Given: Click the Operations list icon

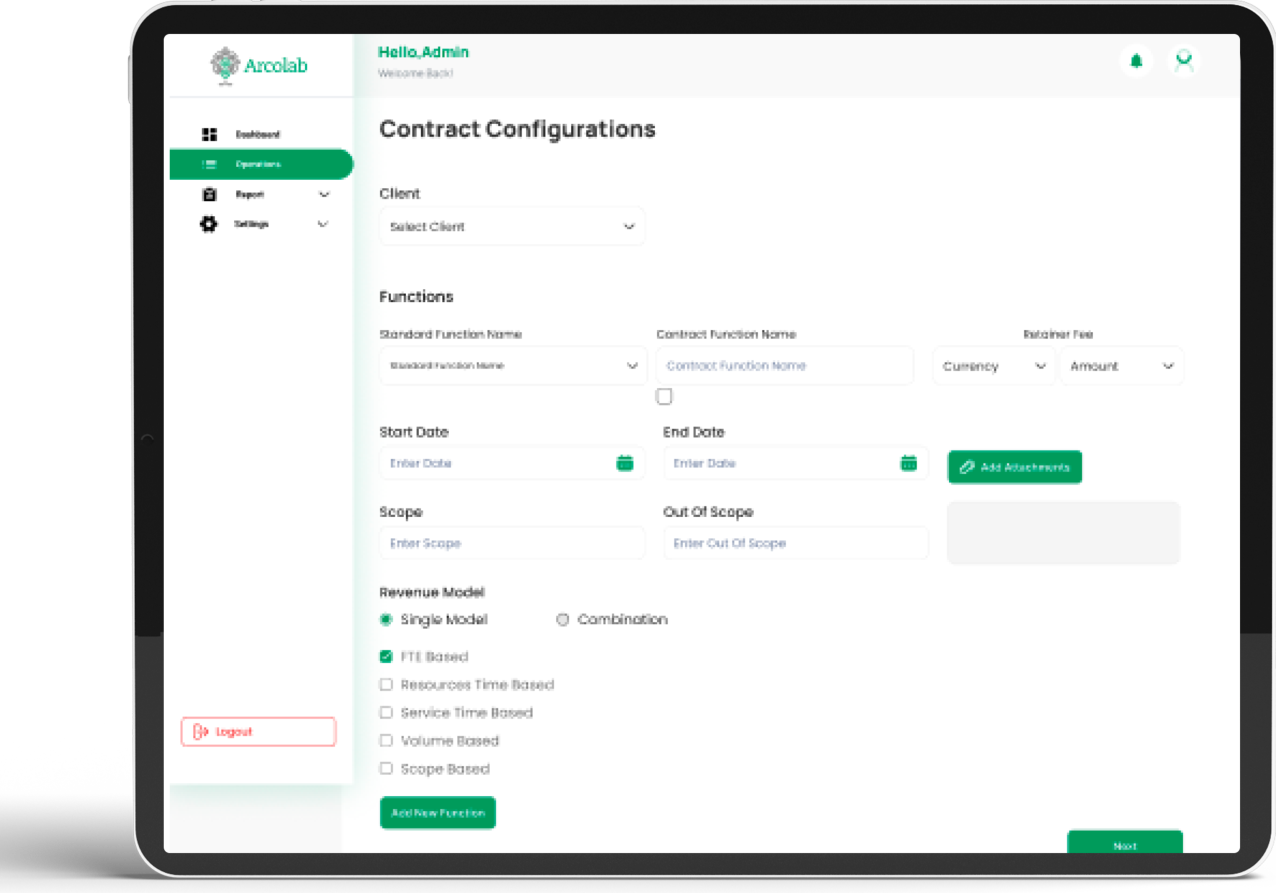Looking at the screenshot, I should tap(209, 164).
